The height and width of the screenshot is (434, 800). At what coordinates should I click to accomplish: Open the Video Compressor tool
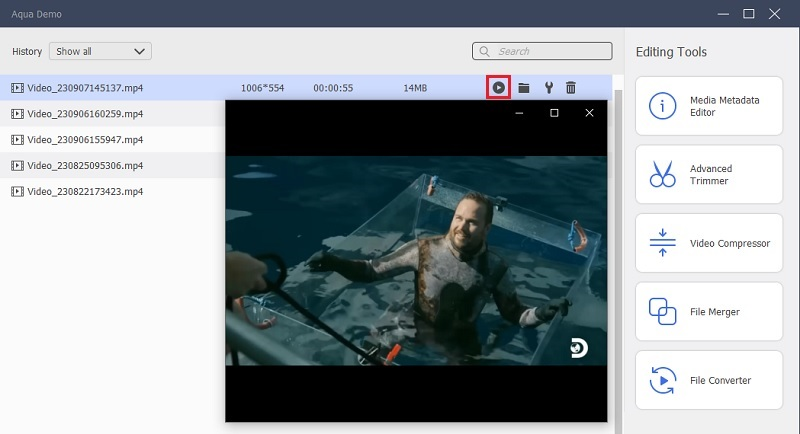coord(708,243)
